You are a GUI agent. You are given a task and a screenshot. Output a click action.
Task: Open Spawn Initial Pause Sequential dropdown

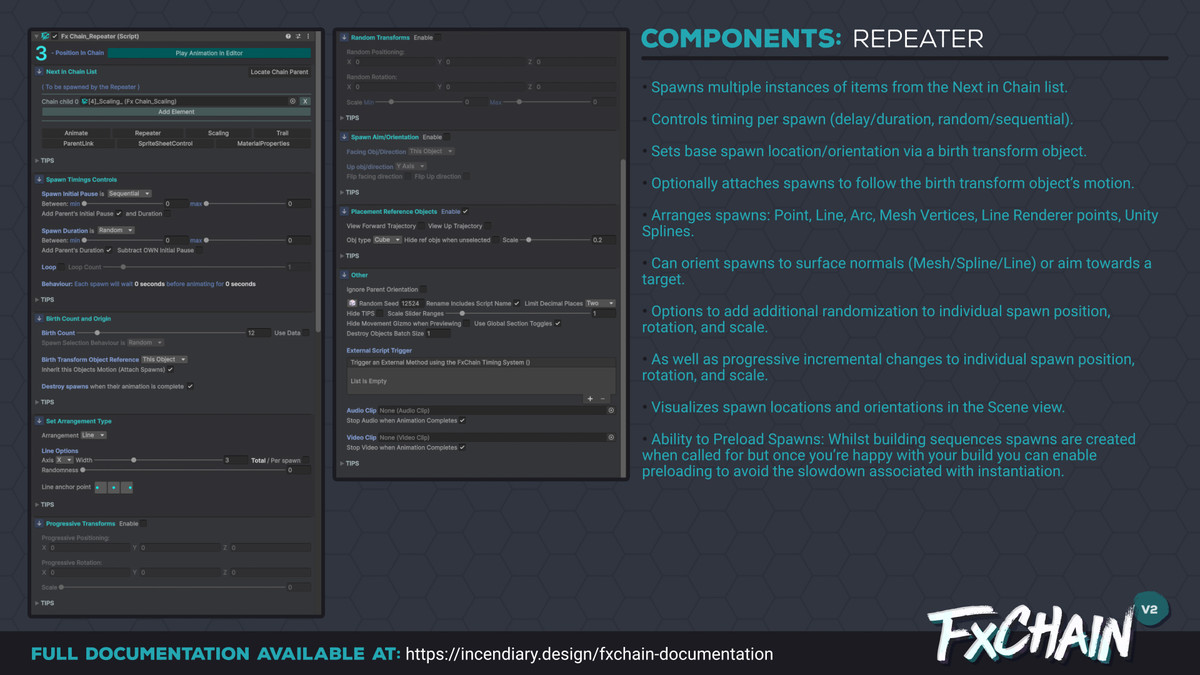129,193
